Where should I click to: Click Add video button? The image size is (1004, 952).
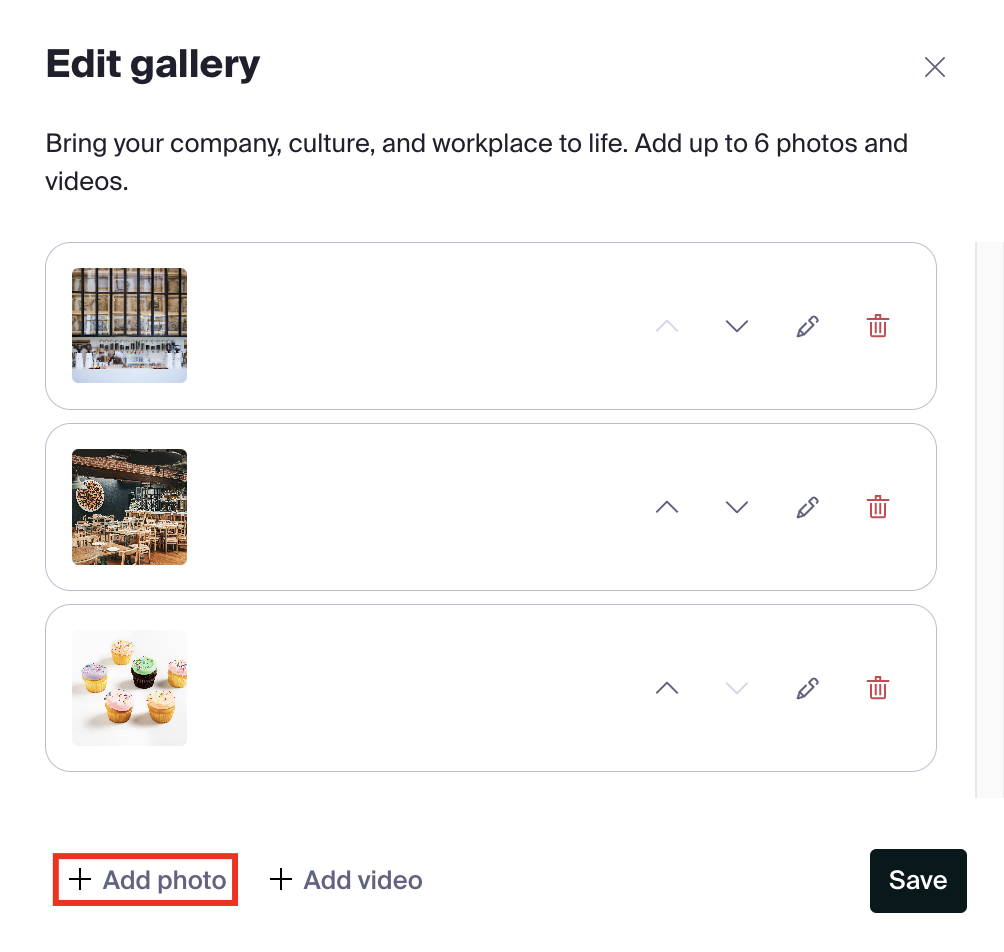point(346,880)
